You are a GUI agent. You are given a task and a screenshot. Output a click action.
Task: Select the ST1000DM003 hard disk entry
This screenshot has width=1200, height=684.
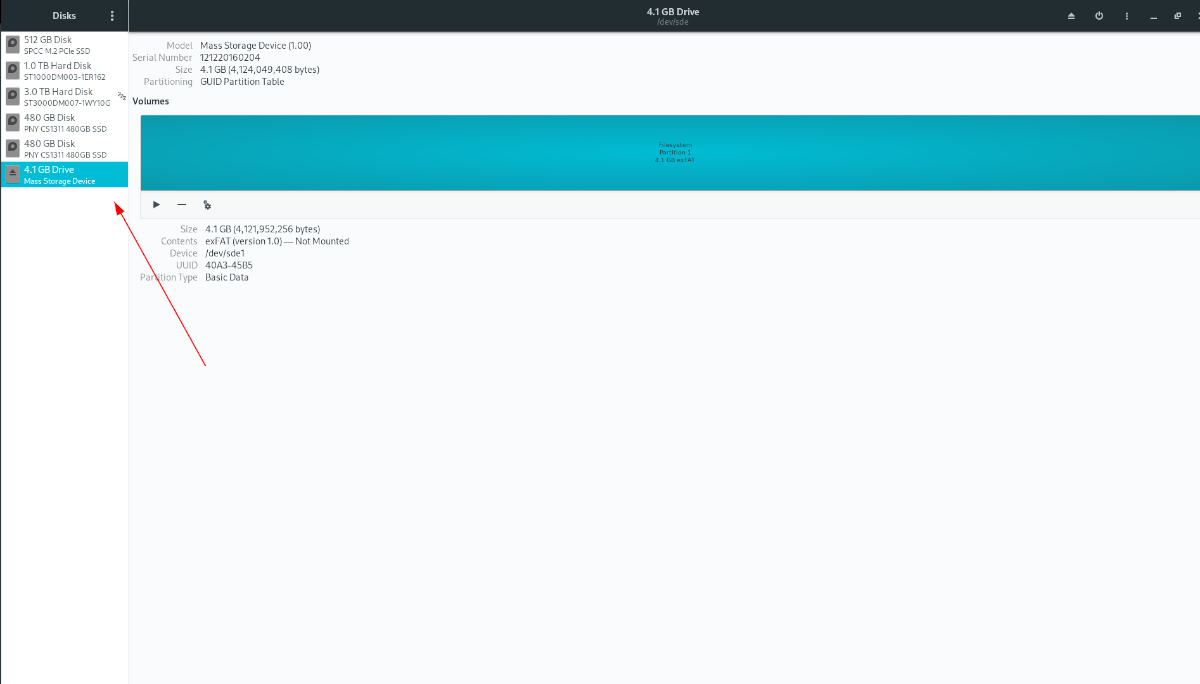pos(64,70)
